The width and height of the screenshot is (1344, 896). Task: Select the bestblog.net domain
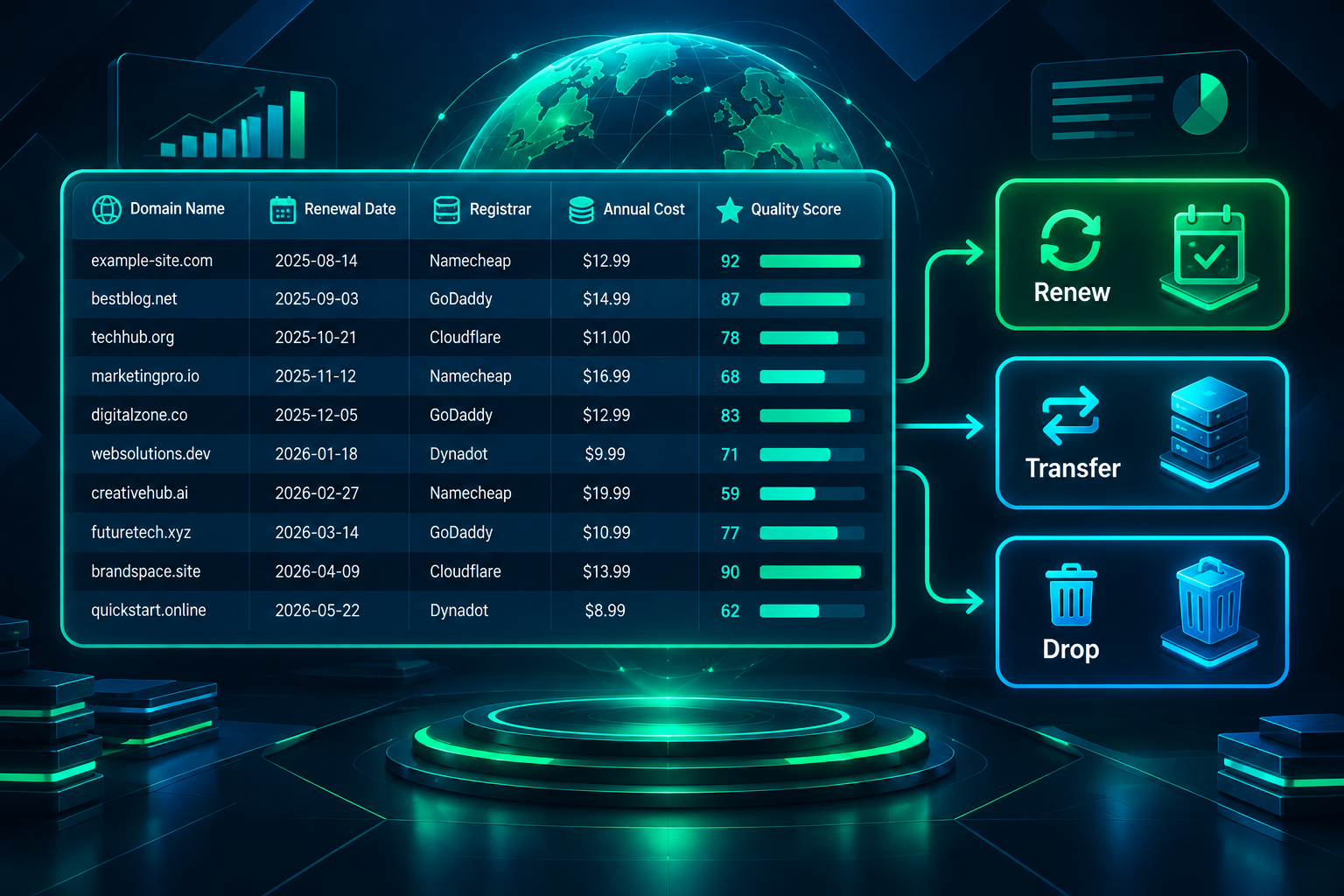pyautogui.click(x=134, y=299)
